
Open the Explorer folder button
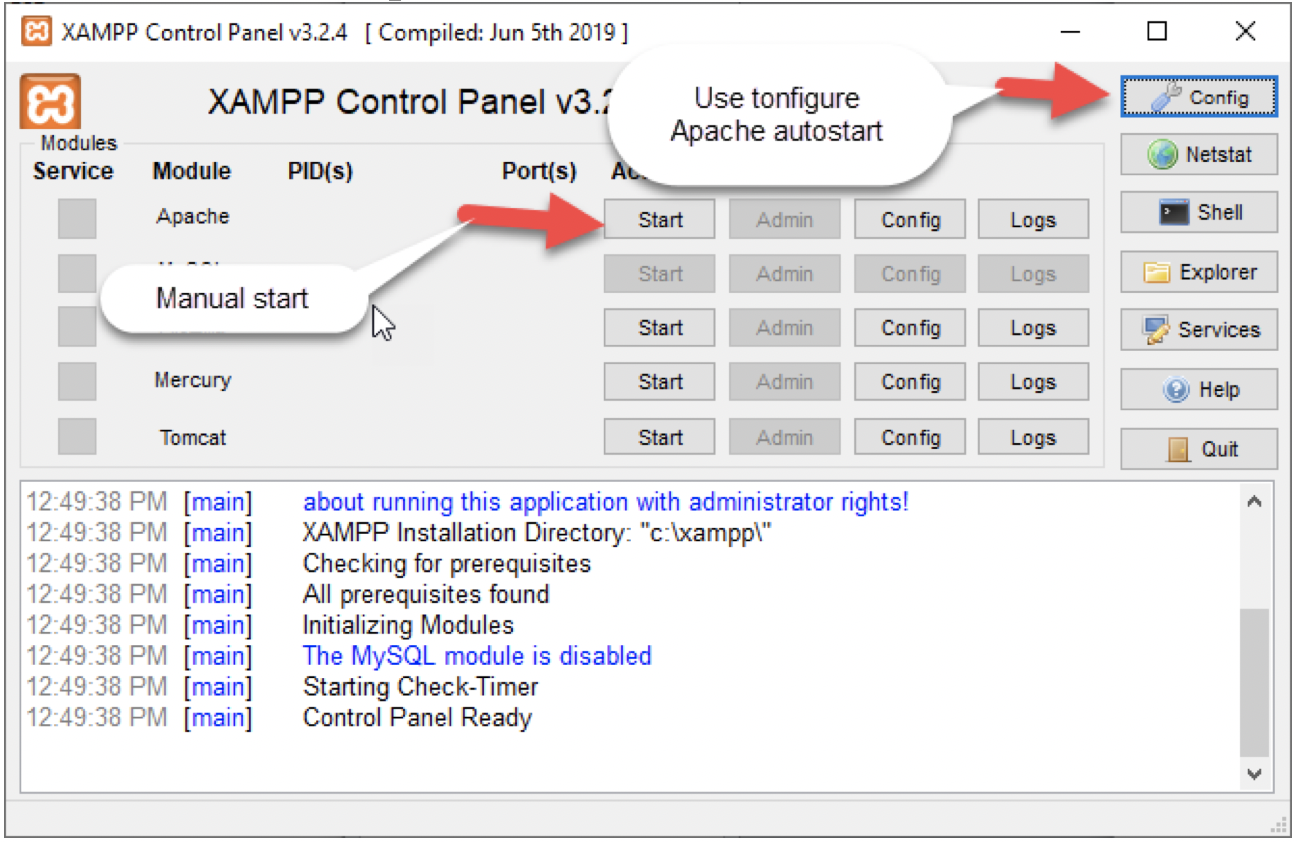[1198, 272]
